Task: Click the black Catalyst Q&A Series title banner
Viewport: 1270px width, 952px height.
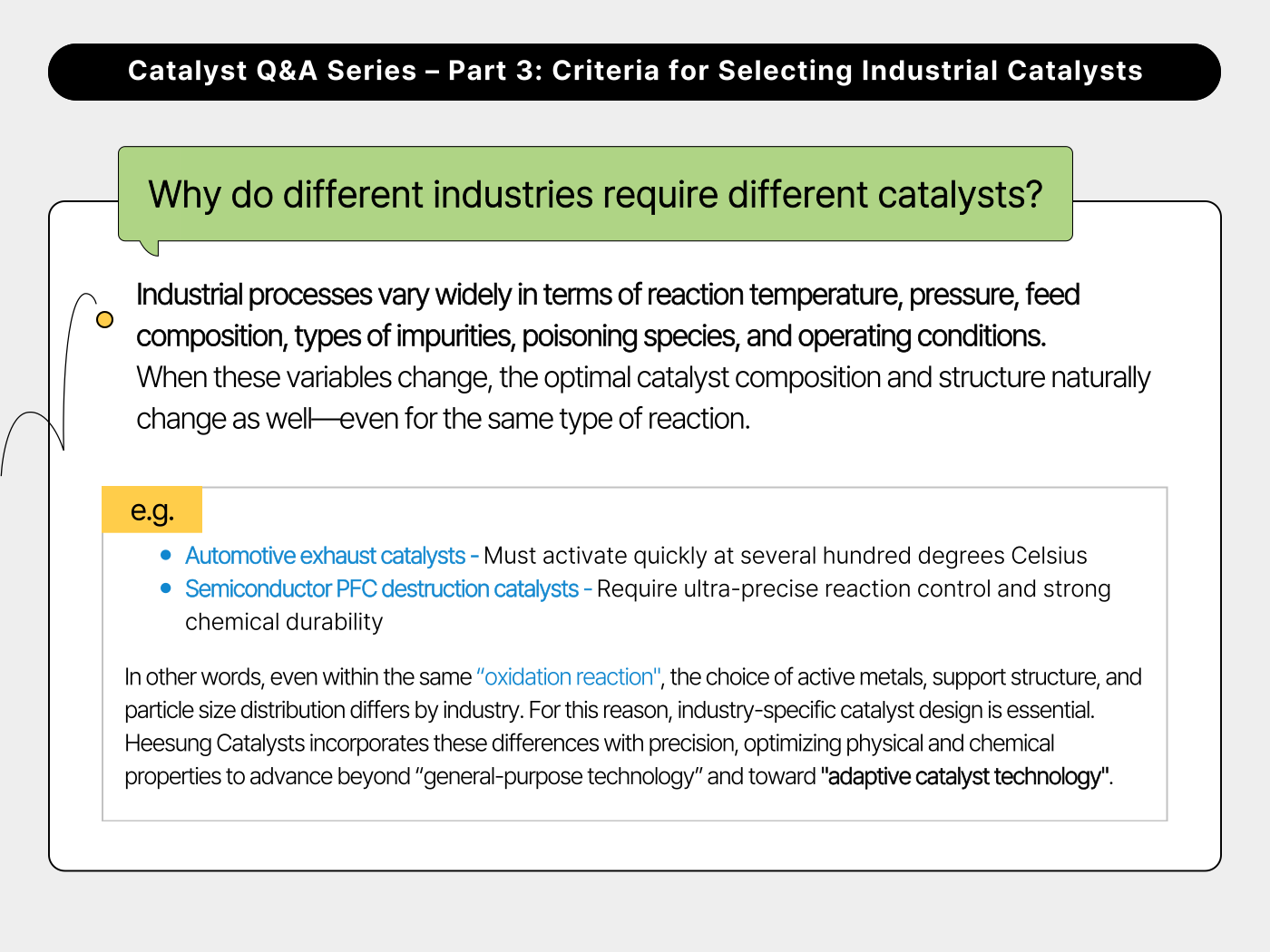Action: click(634, 72)
